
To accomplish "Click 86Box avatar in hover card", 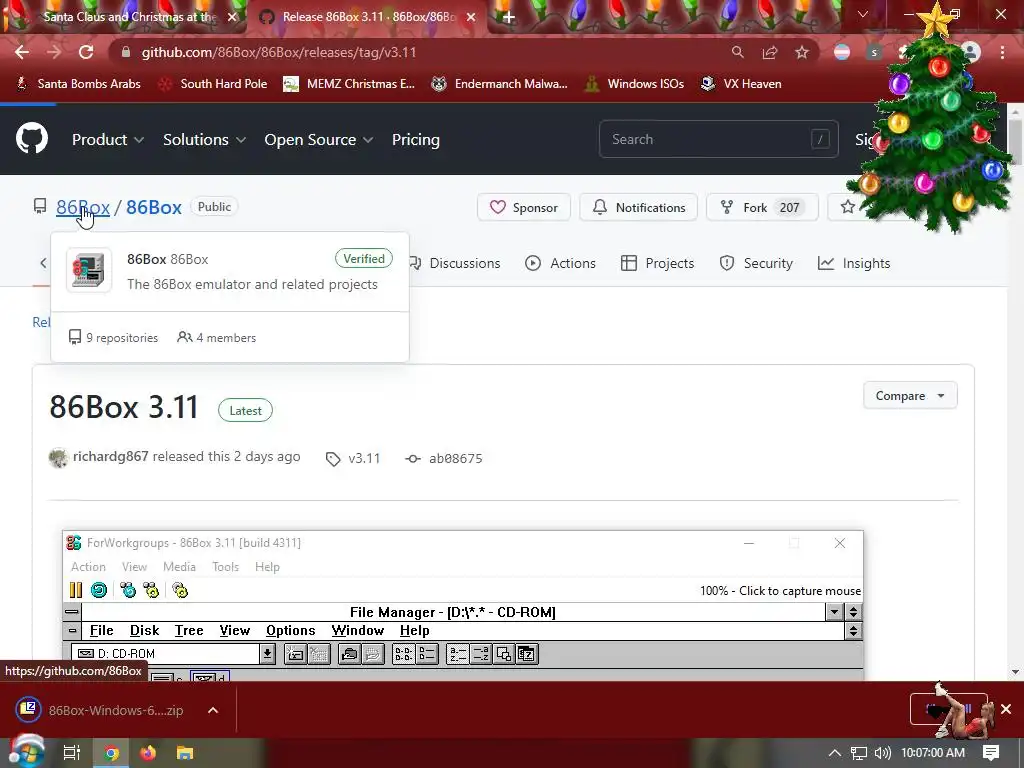I will [x=89, y=270].
